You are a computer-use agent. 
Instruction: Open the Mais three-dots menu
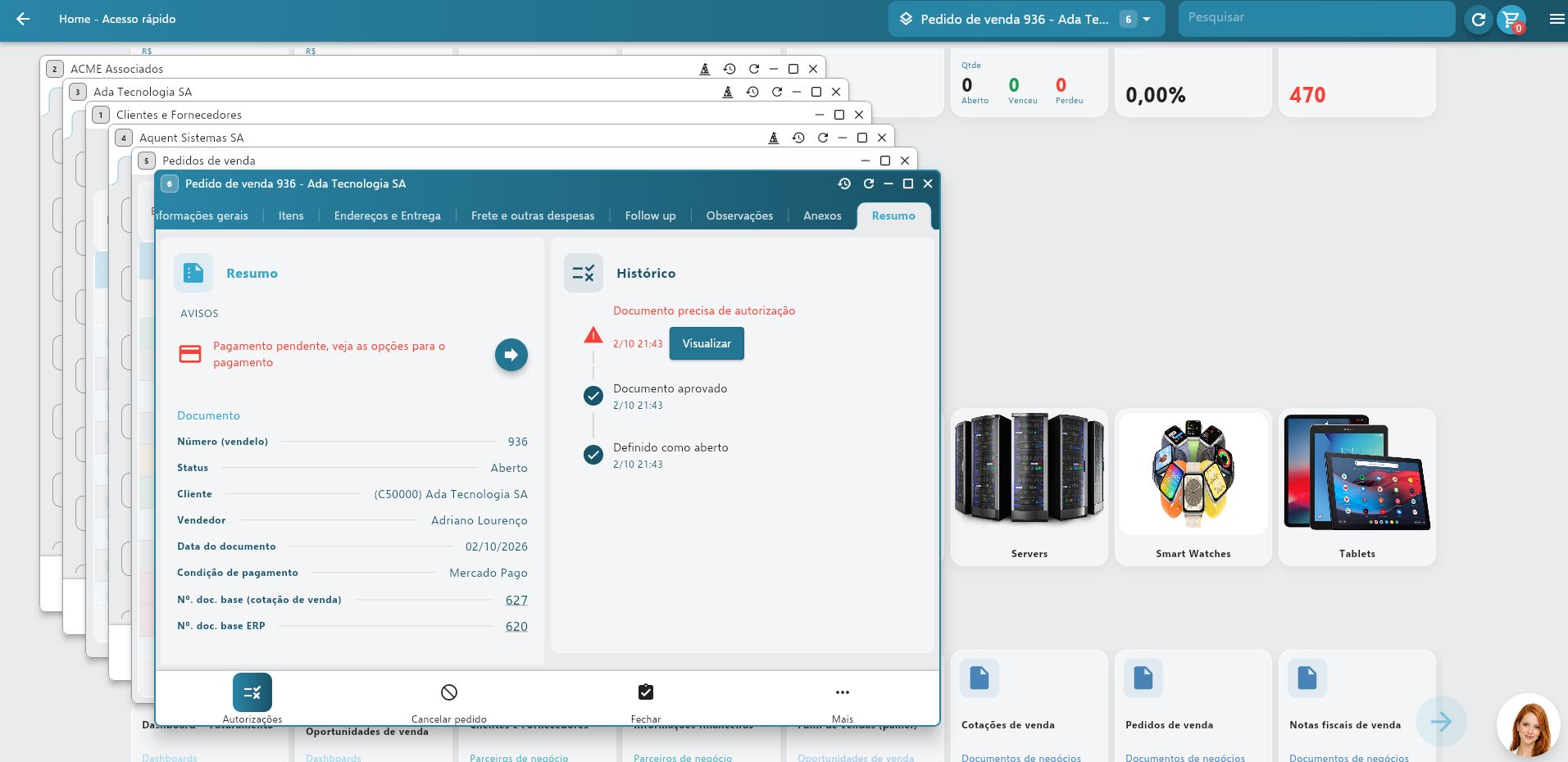pos(843,693)
